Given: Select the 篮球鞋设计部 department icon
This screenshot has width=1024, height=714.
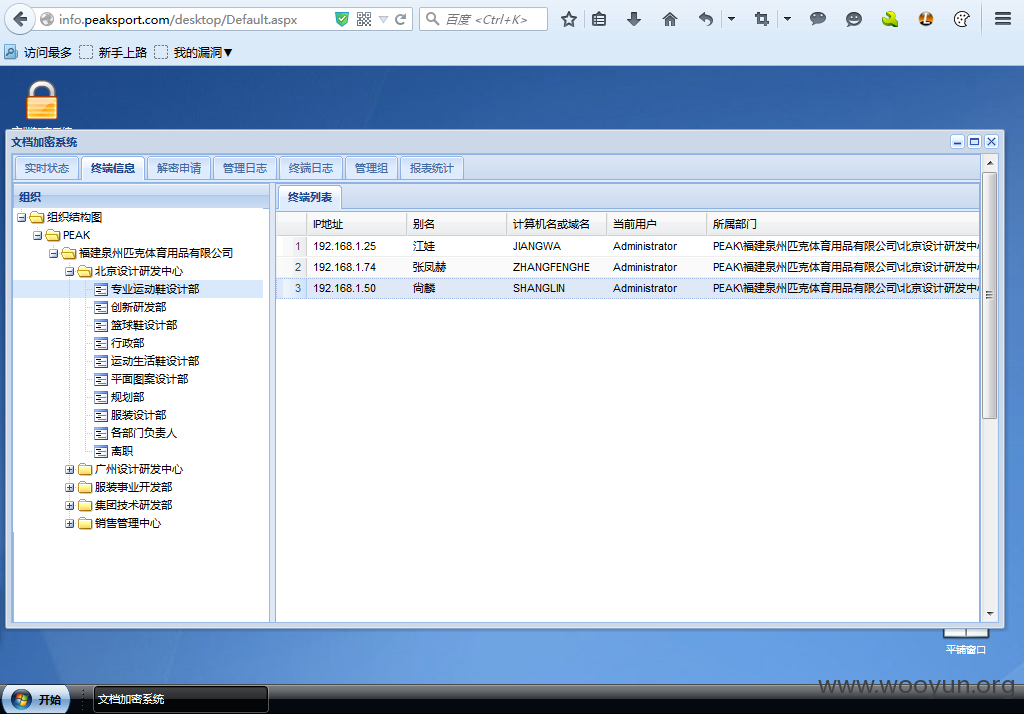Looking at the screenshot, I should point(101,325).
